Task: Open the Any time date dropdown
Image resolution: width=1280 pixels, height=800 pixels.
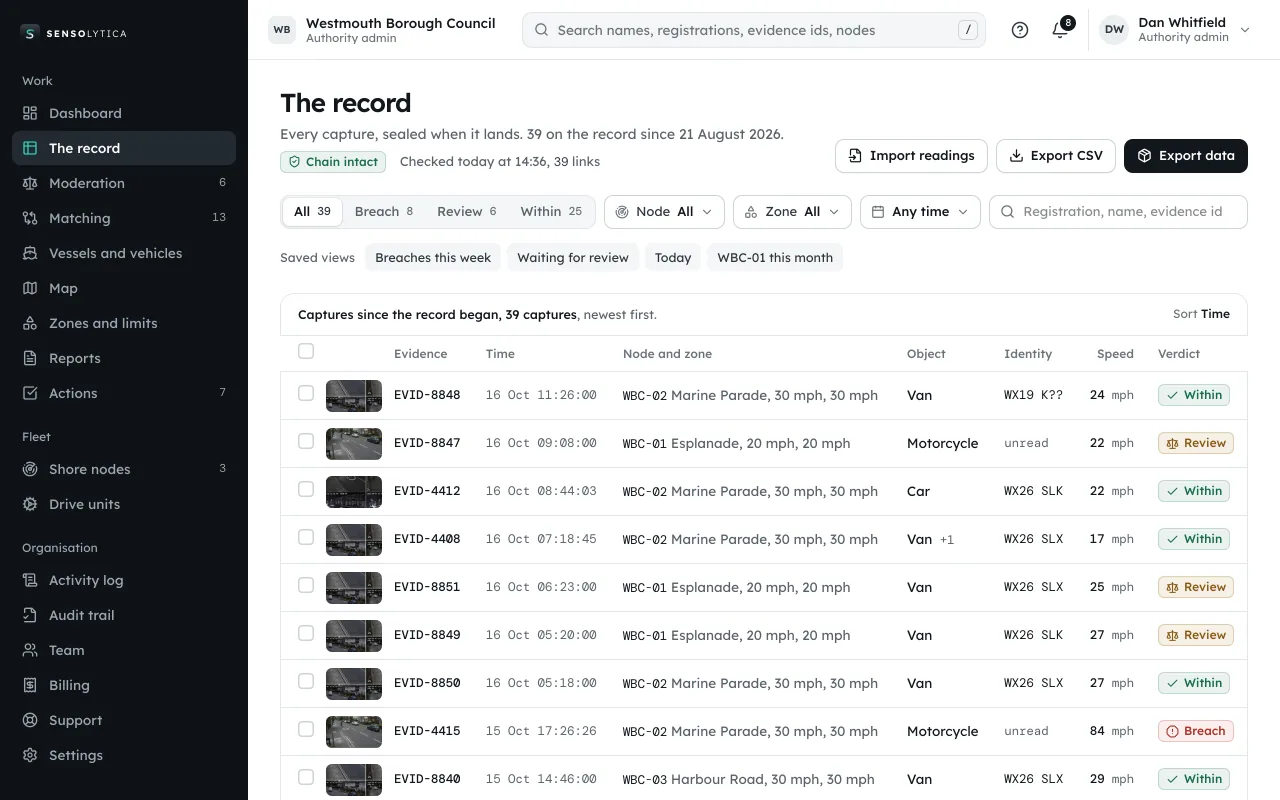Action: click(920, 212)
